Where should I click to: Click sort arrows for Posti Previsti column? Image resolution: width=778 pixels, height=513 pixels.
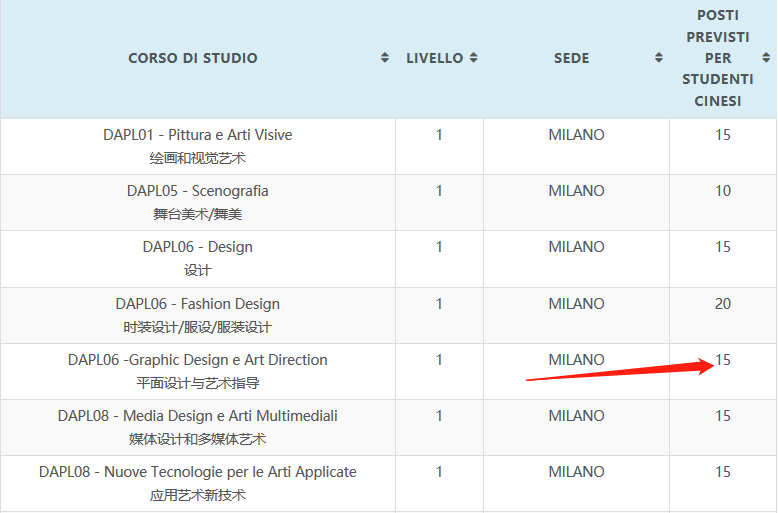766,58
